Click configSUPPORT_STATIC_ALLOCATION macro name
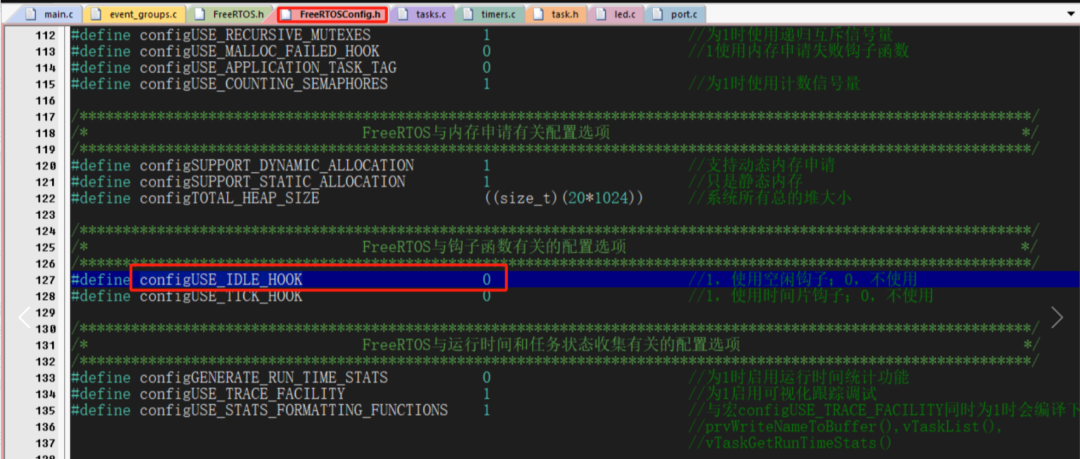Image resolution: width=1080 pixels, height=459 pixels. click(272, 182)
